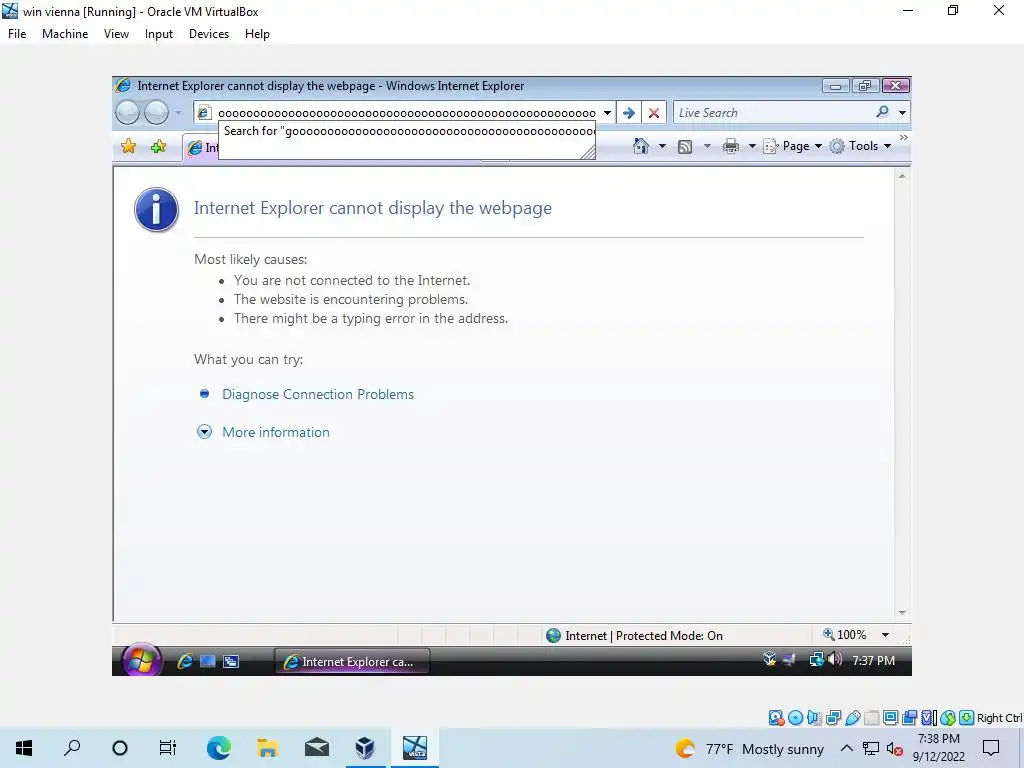Image resolution: width=1024 pixels, height=768 pixels.
Task: Open zoom level dropdown arrow
Action: [885, 635]
